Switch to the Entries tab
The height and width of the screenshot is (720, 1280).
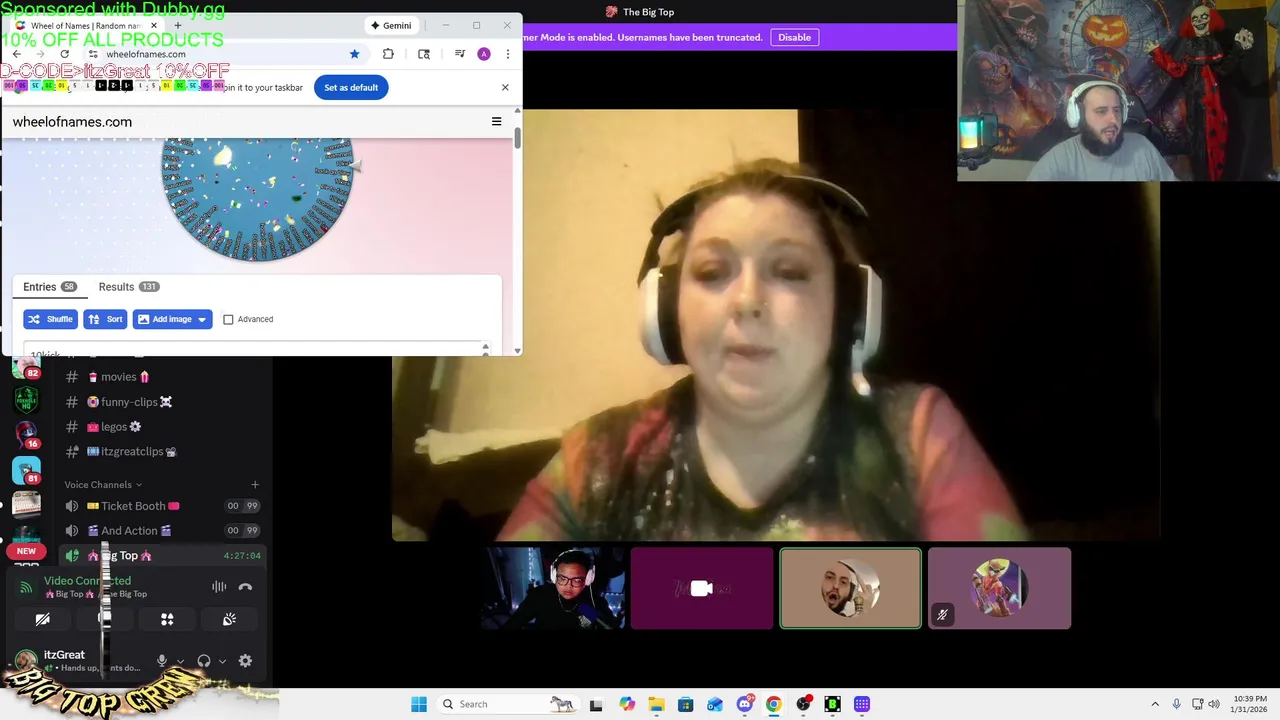pos(50,287)
